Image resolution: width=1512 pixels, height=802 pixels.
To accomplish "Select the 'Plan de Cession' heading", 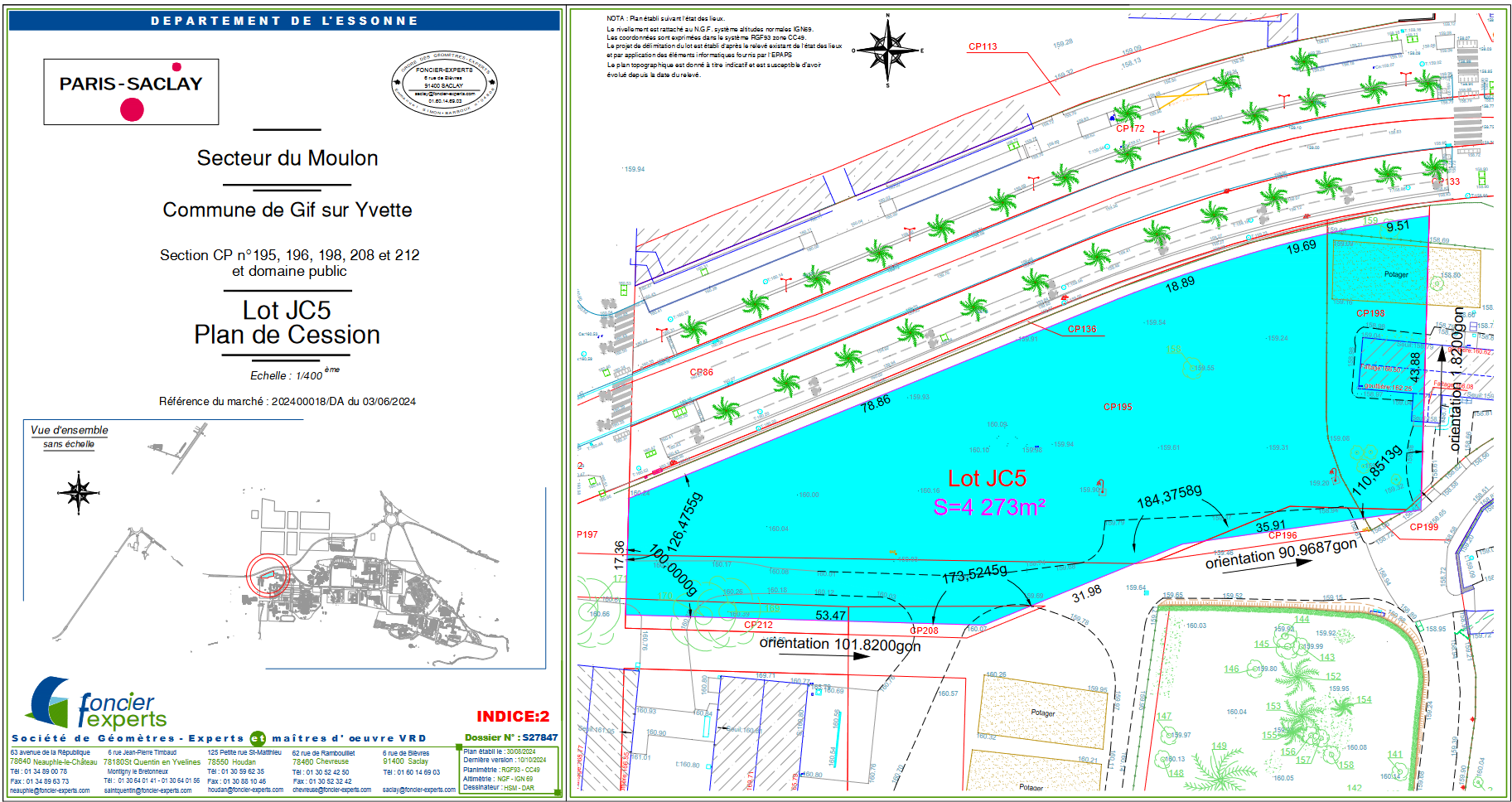I will [287, 335].
